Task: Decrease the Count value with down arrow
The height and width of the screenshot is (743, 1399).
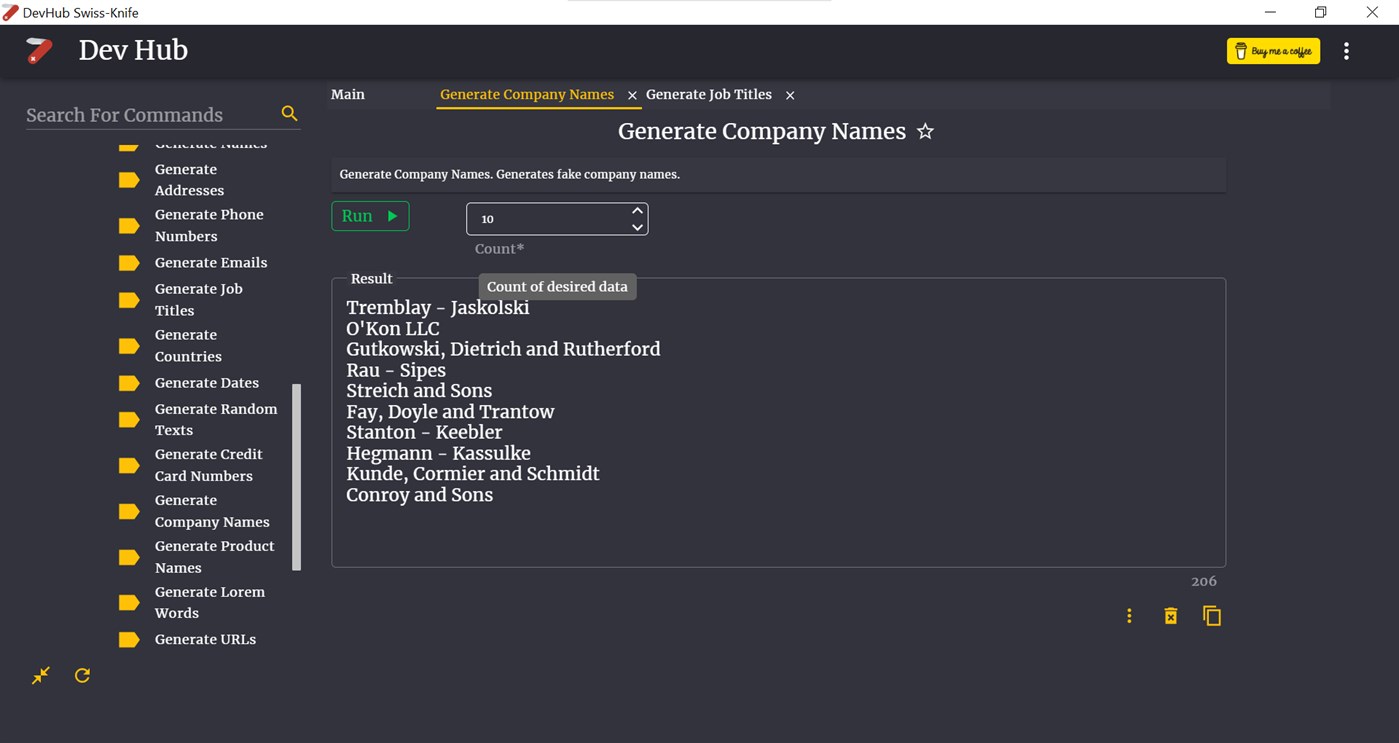Action: (637, 227)
